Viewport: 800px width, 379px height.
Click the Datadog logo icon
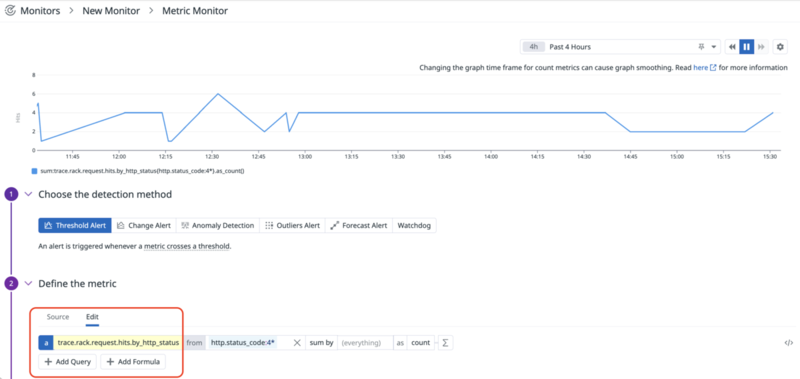[x=9, y=11]
